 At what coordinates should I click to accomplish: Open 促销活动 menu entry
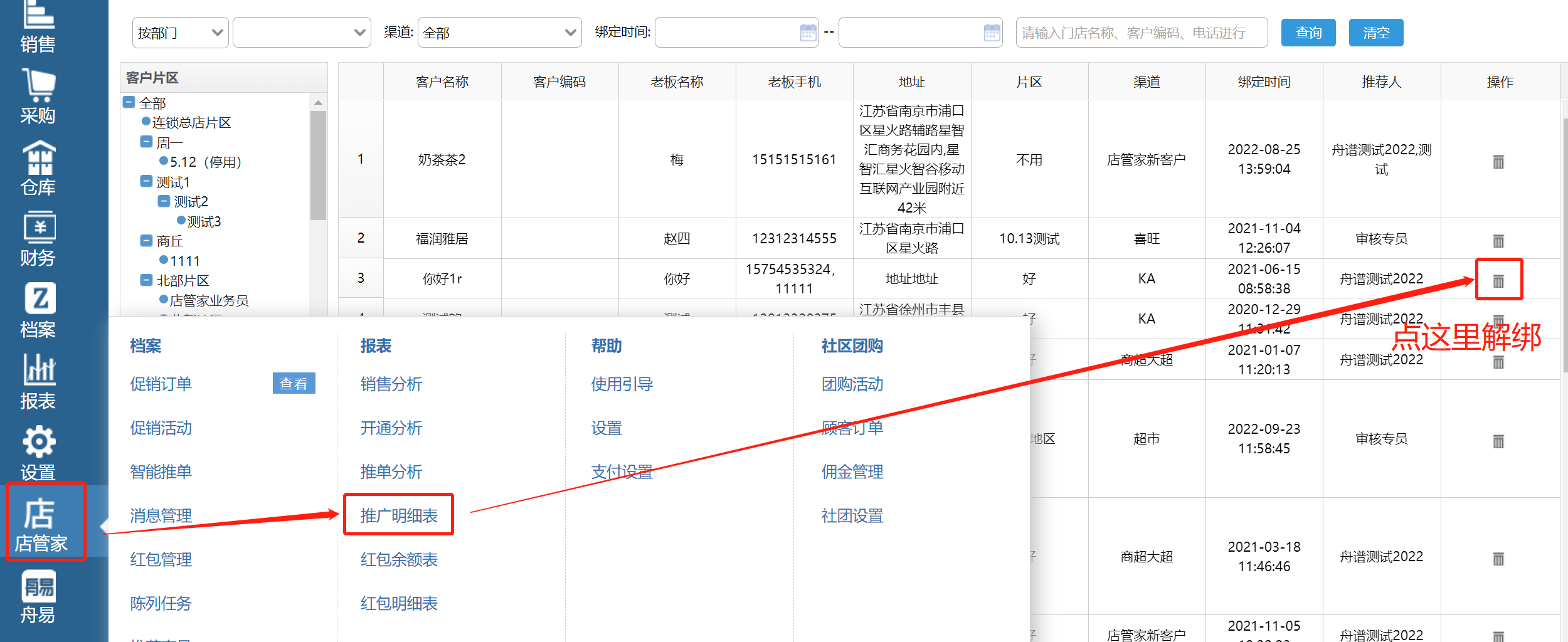pyautogui.click(x=161, y=428)
